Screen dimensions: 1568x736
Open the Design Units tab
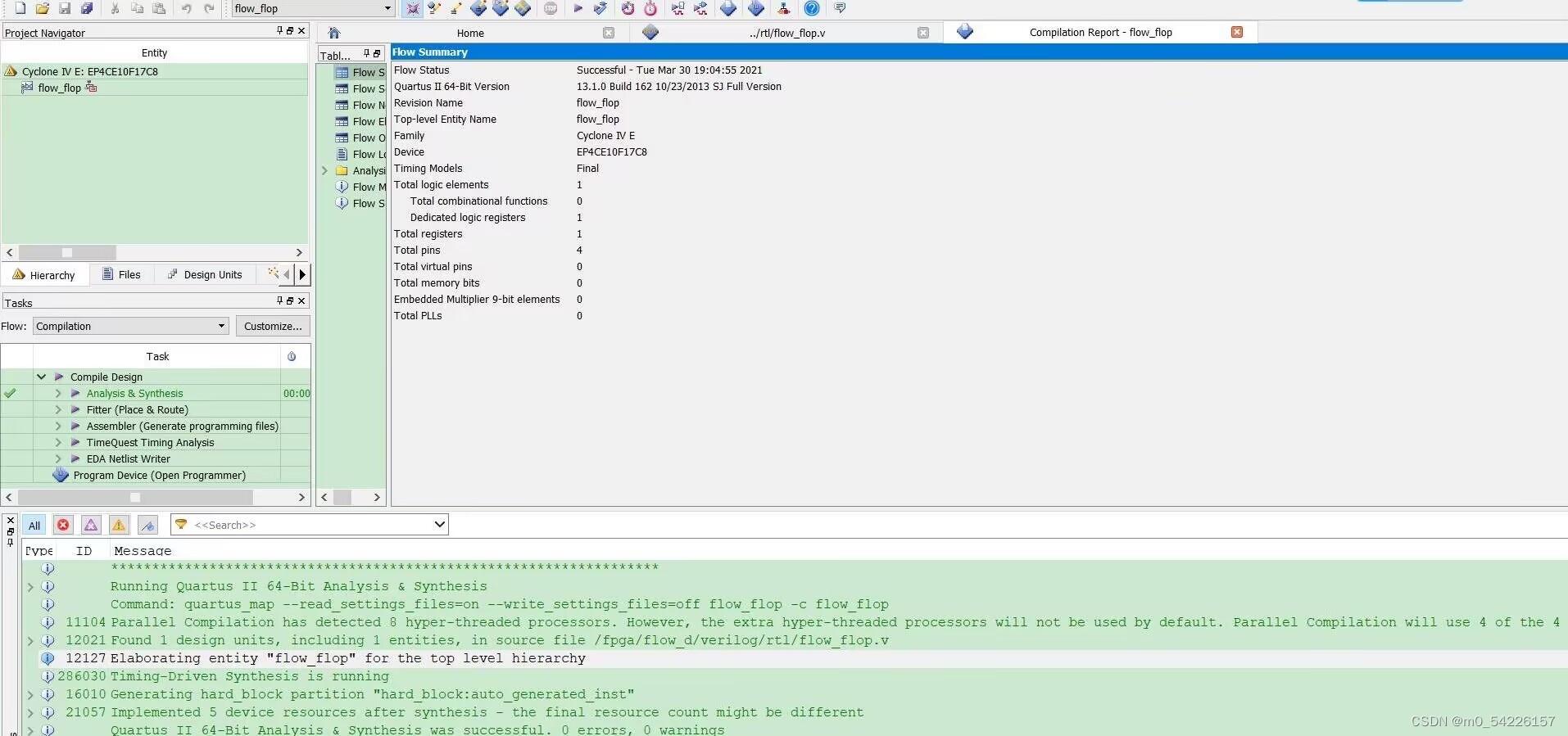[205, 274]
